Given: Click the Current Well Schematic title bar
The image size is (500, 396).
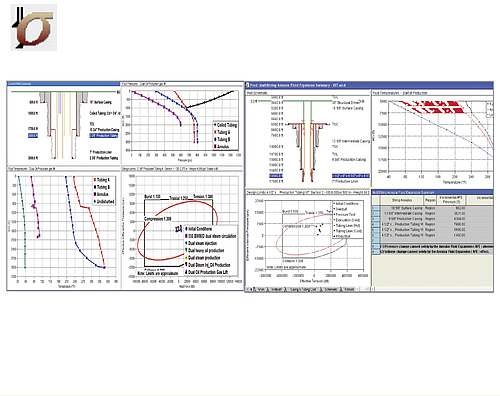Looking at the screenshot, I should pyautogui.click(x=63, y=84).
